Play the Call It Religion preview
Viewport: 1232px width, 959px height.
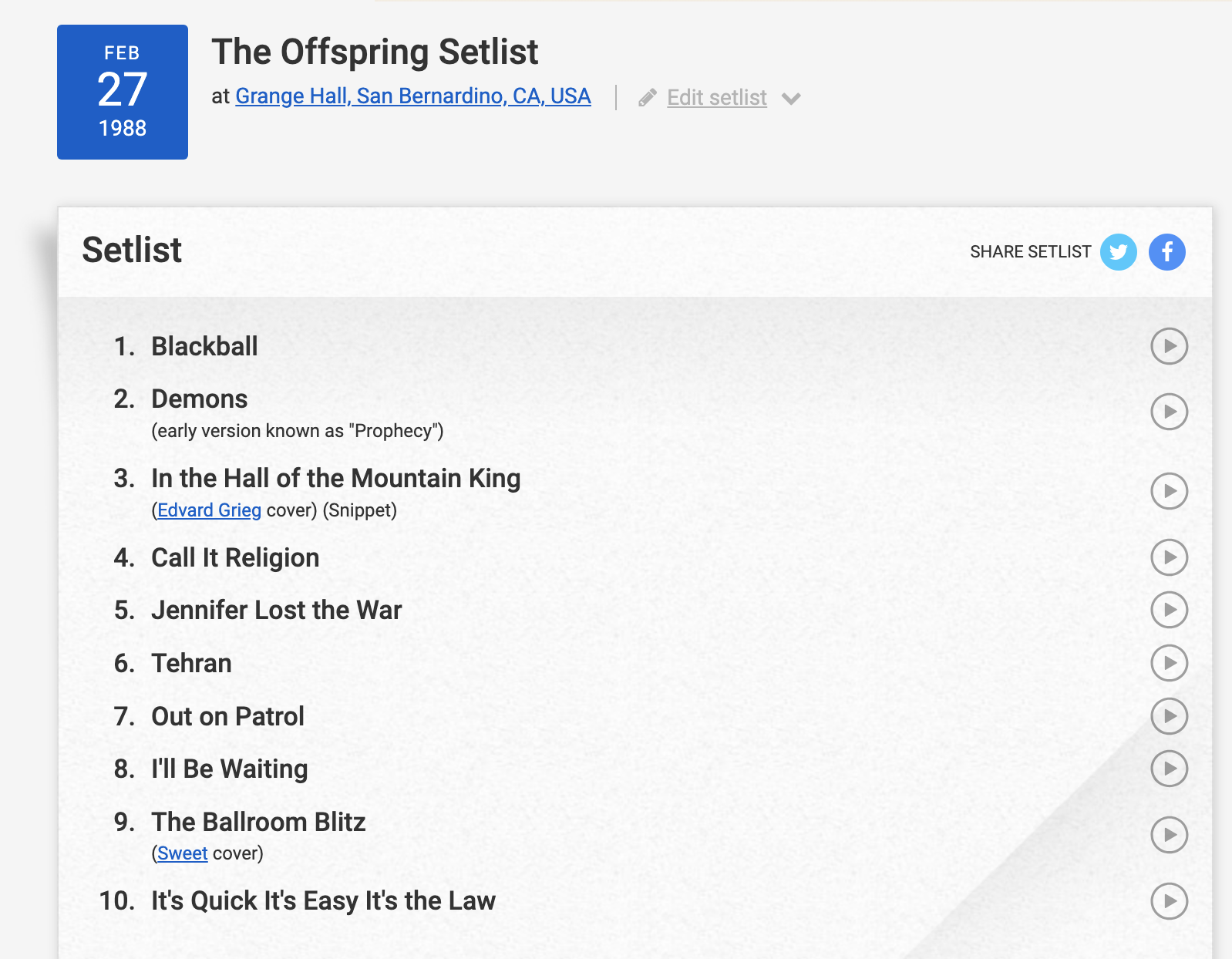(1169, 557)
